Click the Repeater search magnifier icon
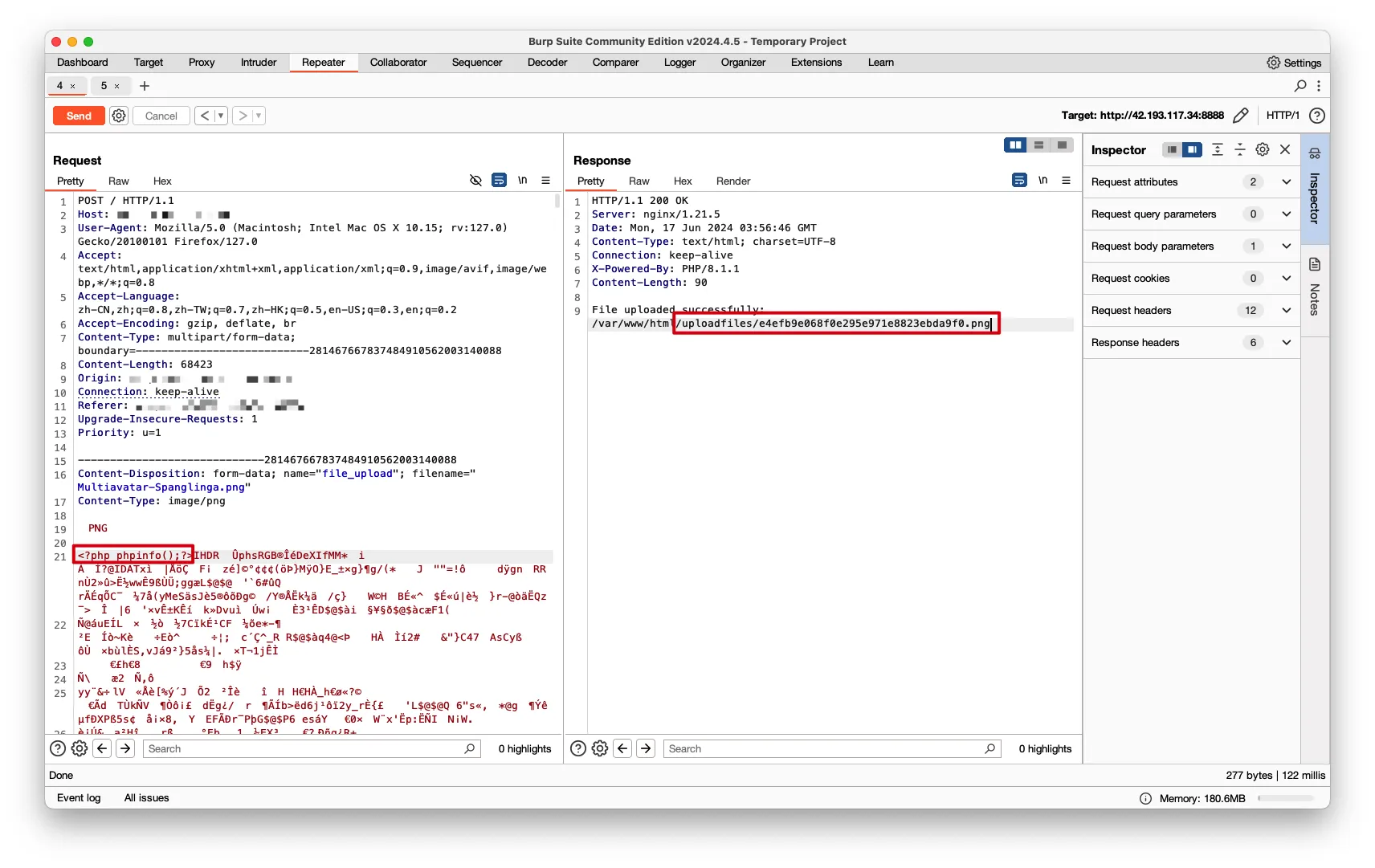The height and width of the screenshot is (868, 1375). 1300,85
